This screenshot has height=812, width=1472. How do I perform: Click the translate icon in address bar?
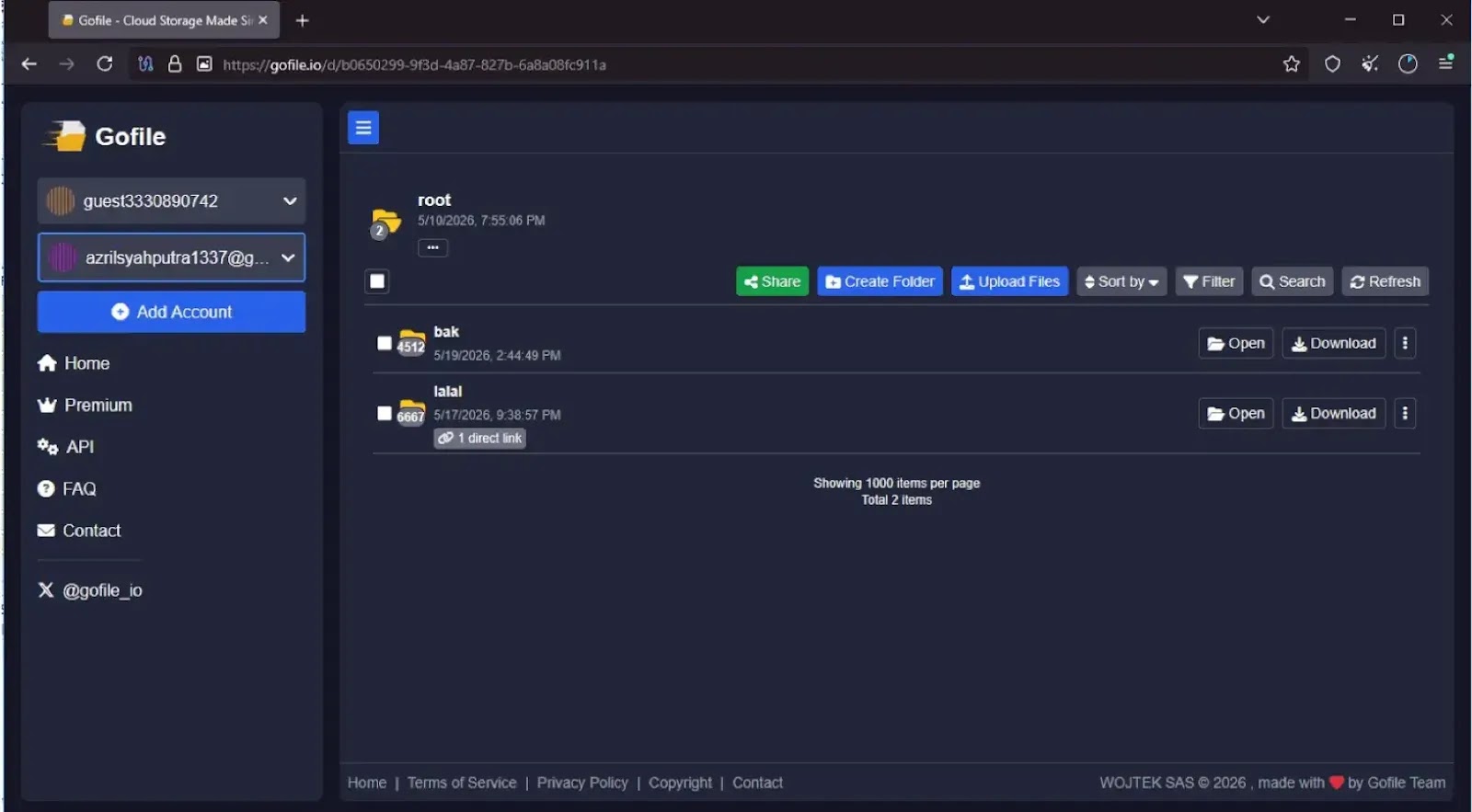click(x=145, y=64)
